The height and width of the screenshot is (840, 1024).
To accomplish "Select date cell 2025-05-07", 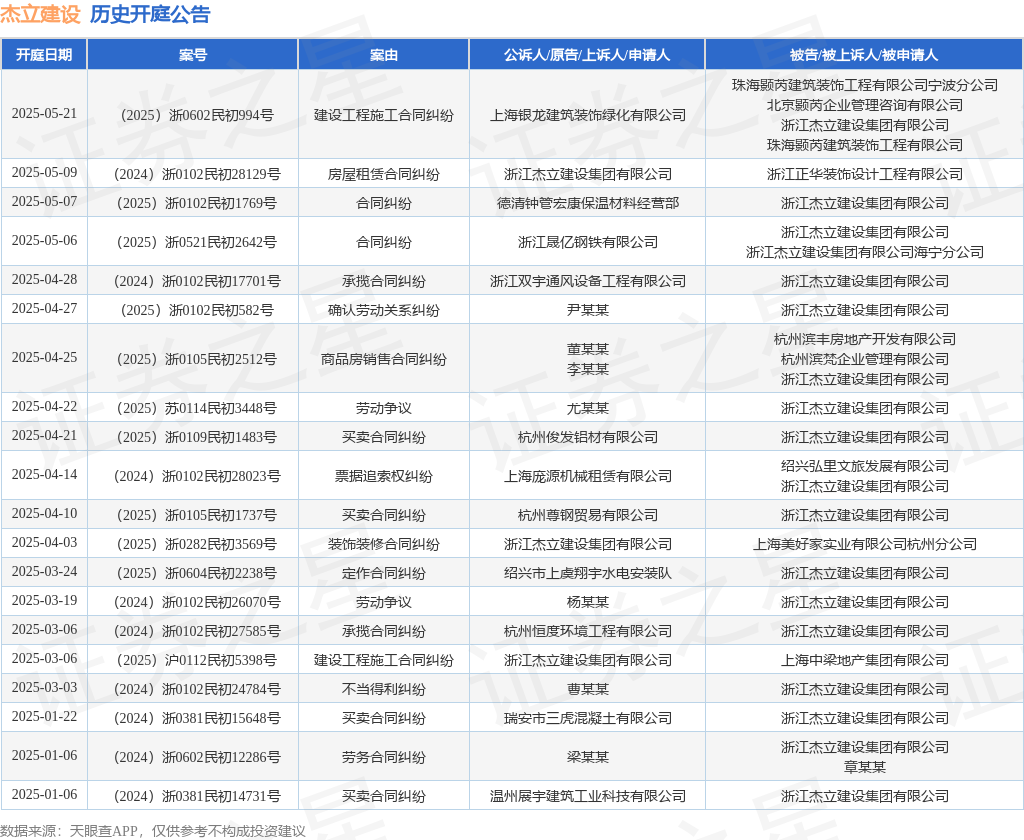I will pos(44,202).
